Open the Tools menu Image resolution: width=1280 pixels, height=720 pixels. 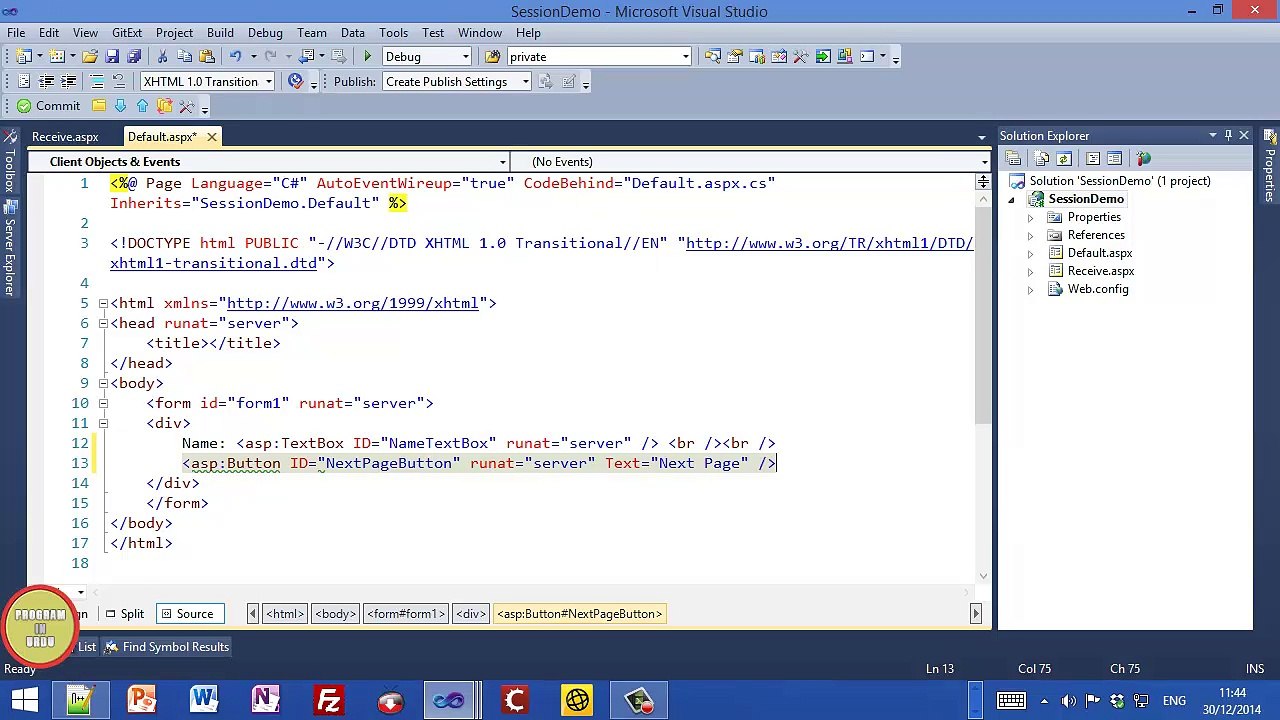393,33
